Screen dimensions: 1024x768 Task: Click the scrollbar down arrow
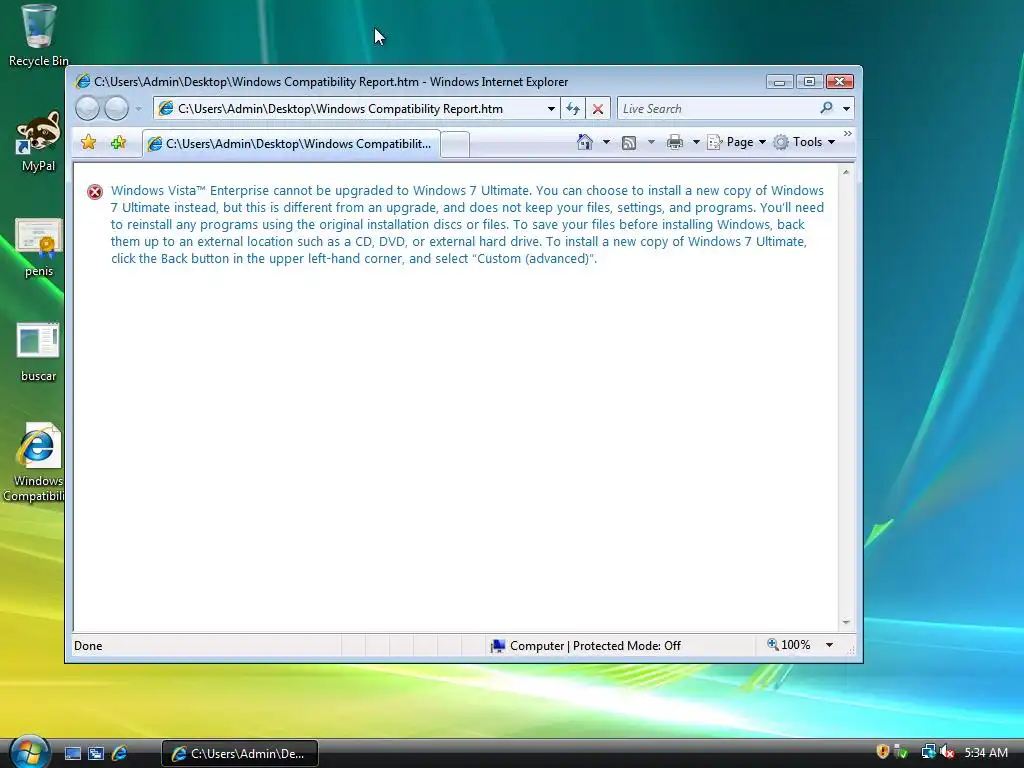pos(846,622)
